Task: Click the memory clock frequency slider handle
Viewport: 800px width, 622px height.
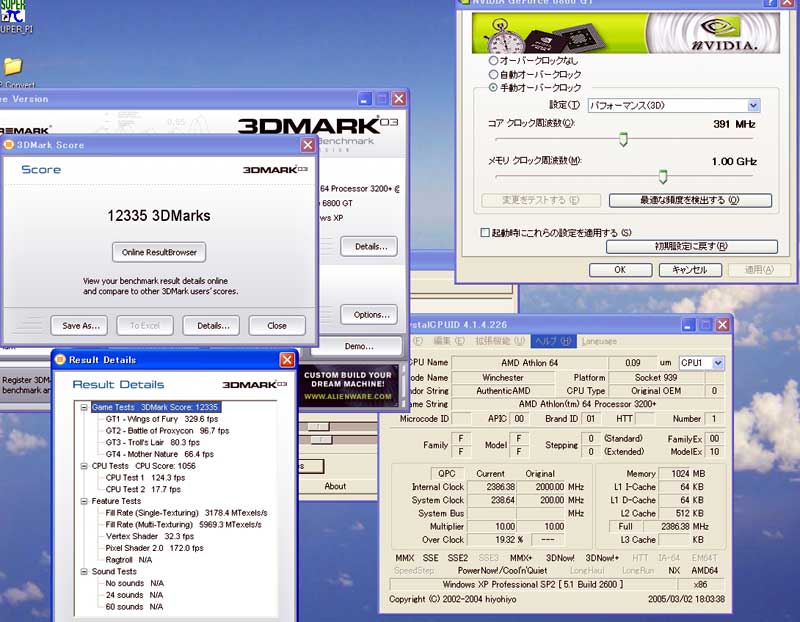Action: [663, 177]
